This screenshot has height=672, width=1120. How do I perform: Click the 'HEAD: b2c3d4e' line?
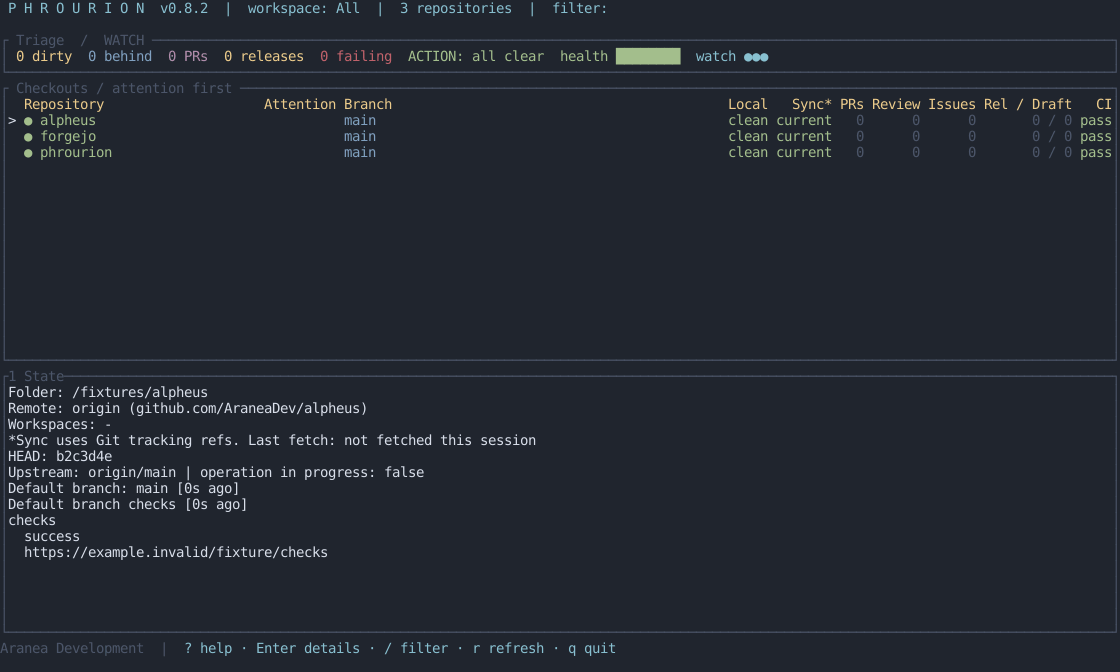click(x=60, y=456)
